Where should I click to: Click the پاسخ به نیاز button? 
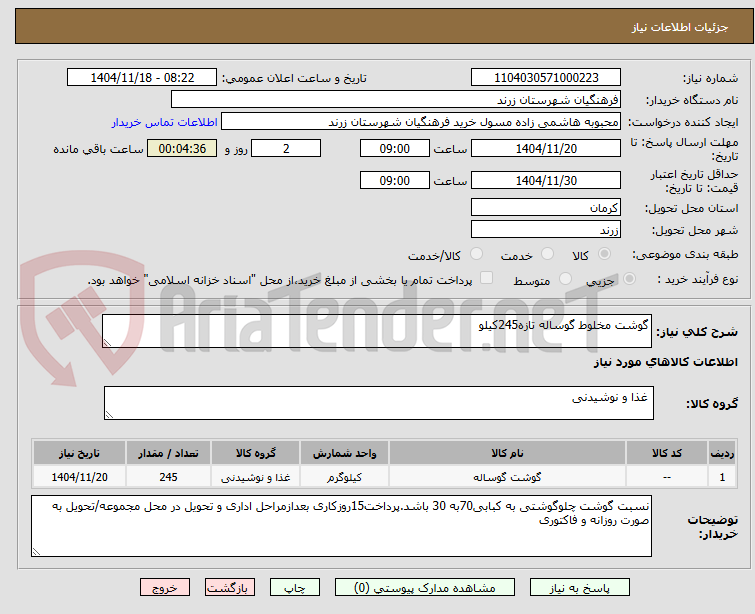pyautogui.click(x=580, y=588)
